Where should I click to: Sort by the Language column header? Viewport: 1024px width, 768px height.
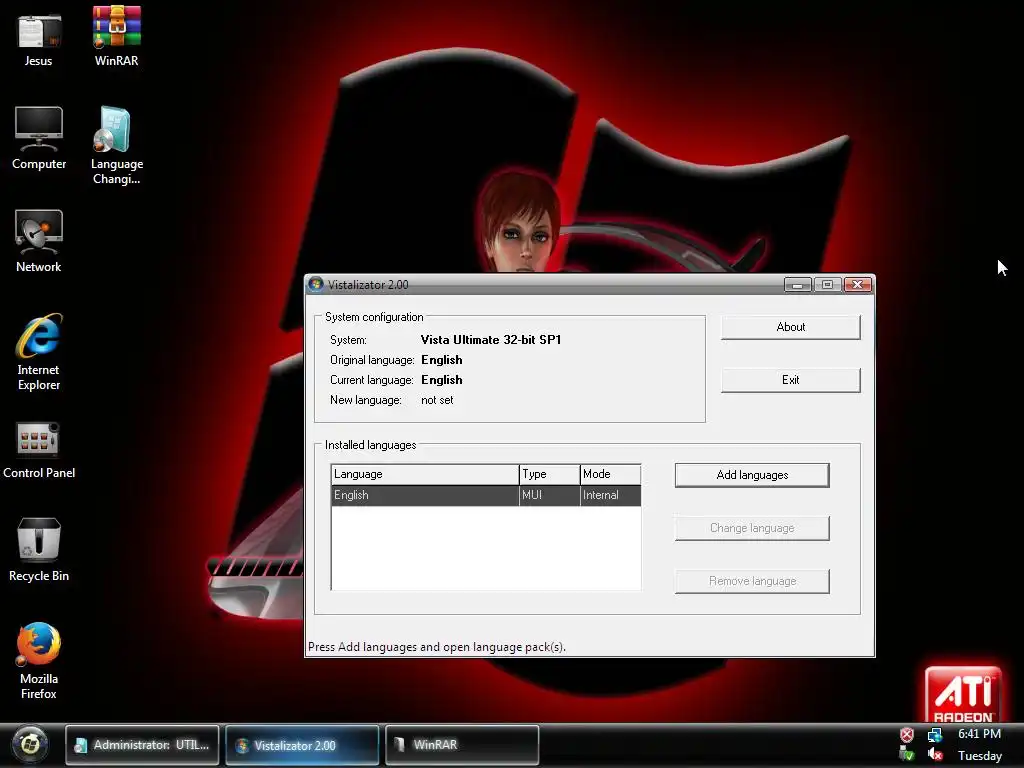(x=424, y=474)
